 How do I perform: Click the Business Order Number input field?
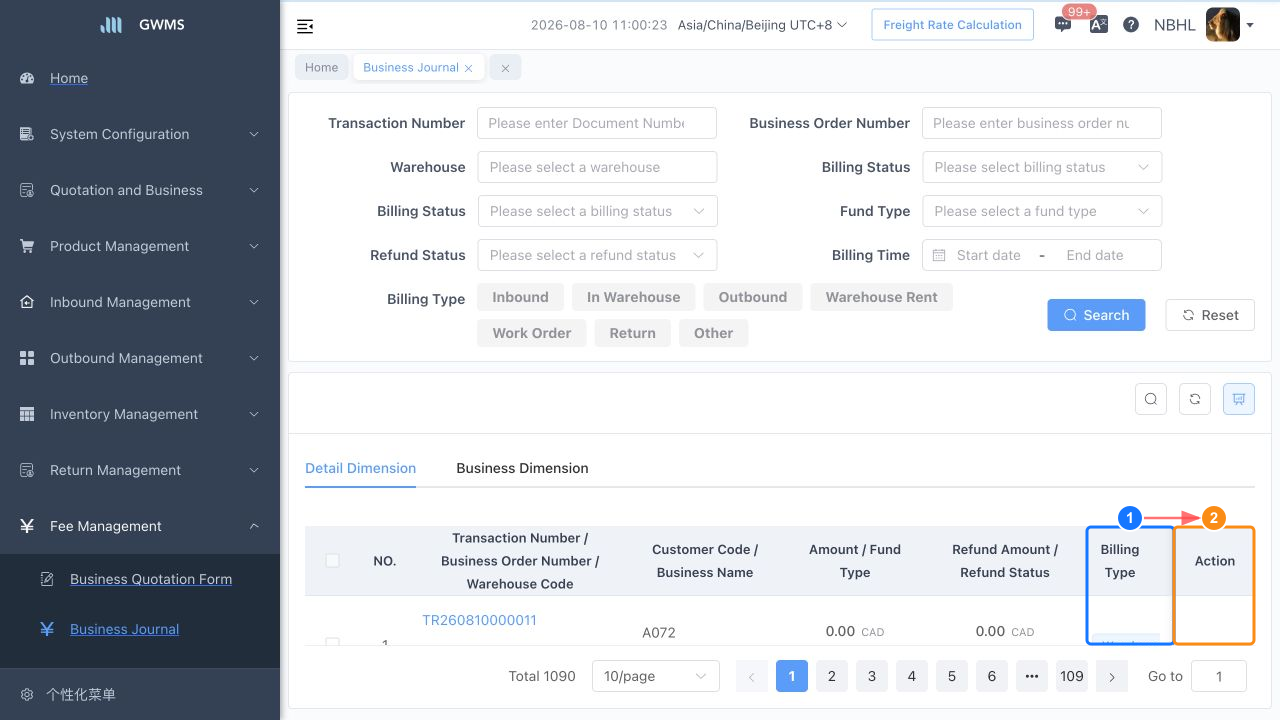[x=1042, y=123]
